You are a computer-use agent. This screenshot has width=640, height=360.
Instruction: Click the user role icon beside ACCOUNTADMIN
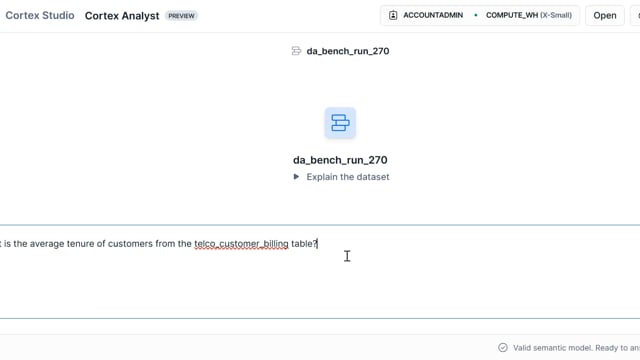tap(393, 16)
